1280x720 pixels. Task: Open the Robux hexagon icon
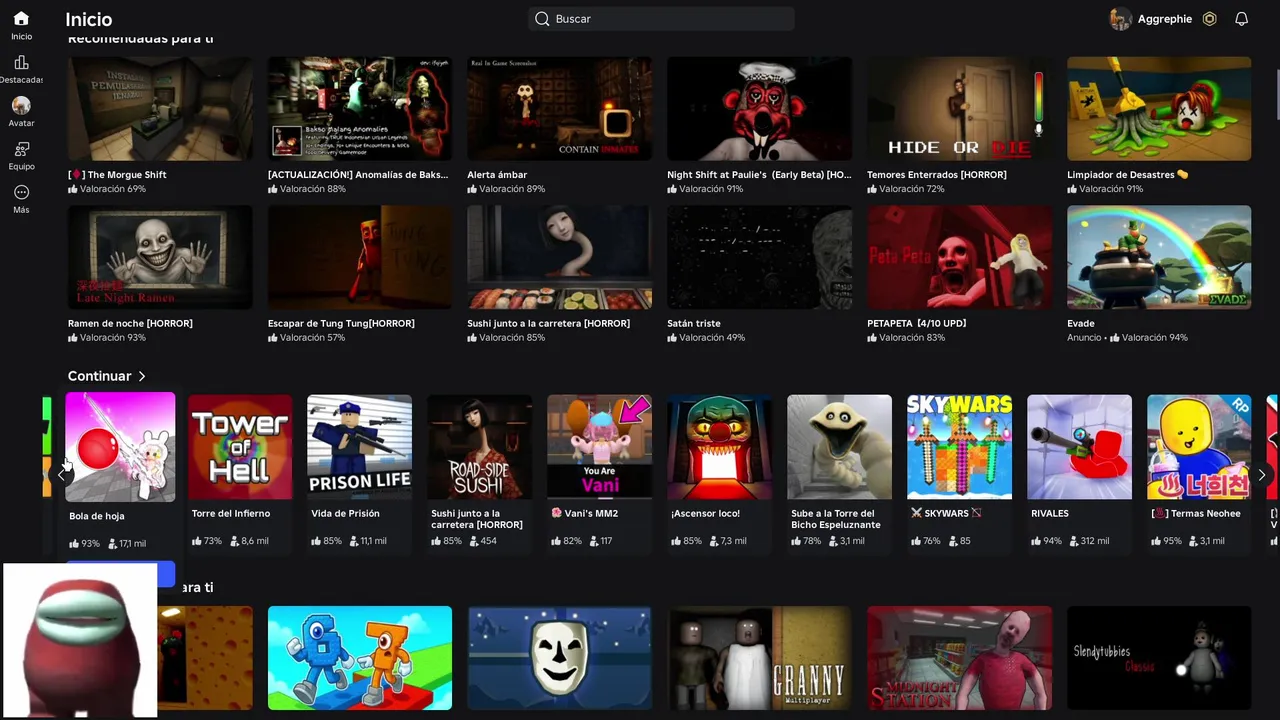(x=1210, y=19)
